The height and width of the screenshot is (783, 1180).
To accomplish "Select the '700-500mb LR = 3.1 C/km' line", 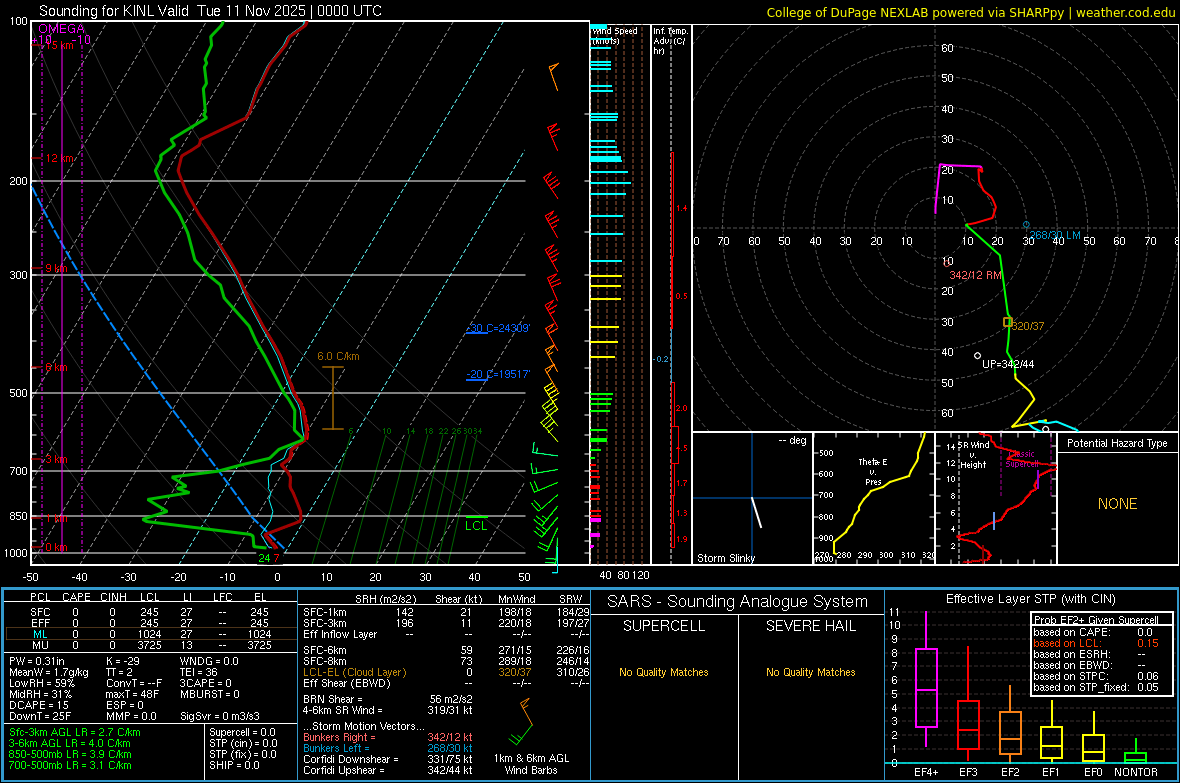I will tap(70, 765).
